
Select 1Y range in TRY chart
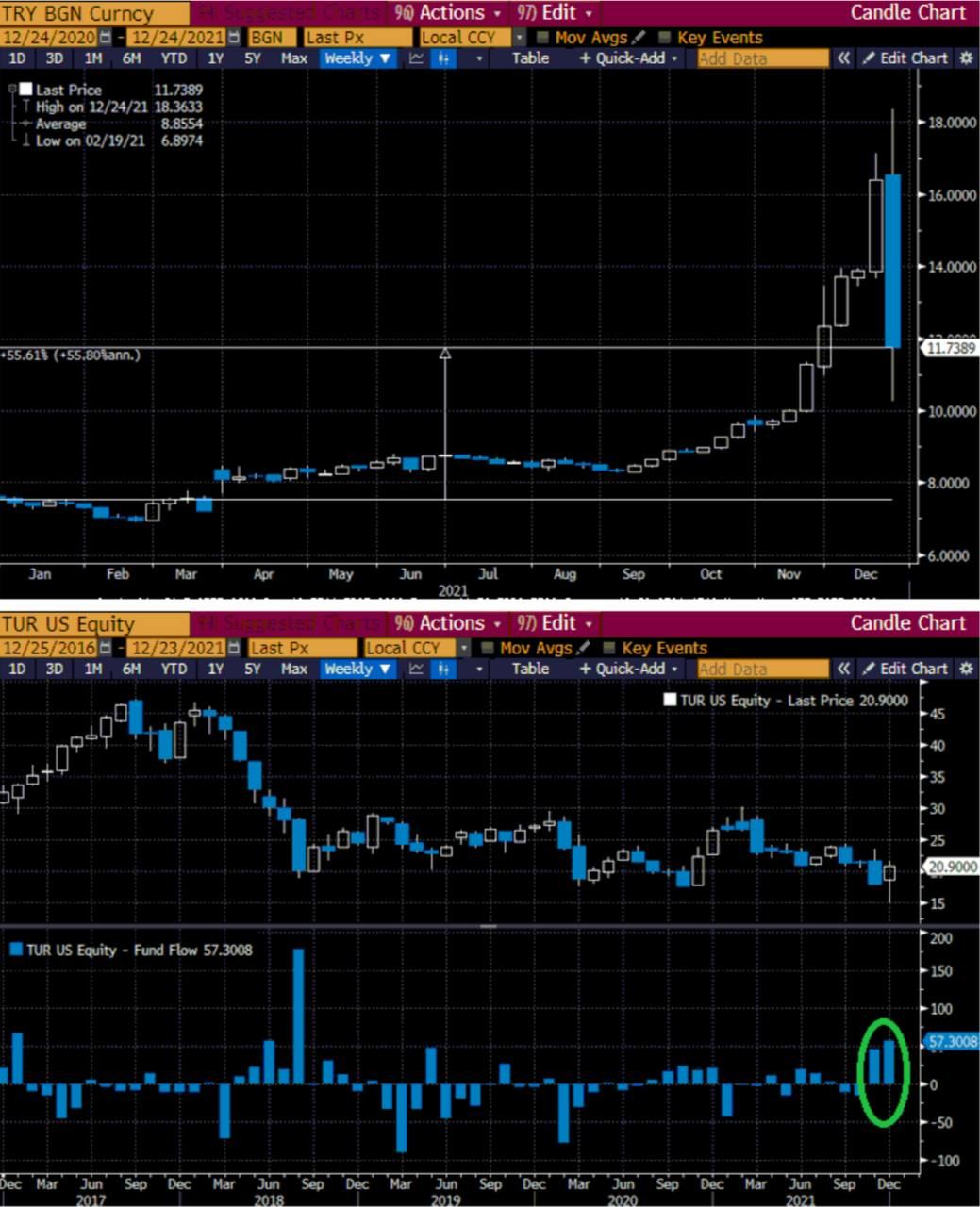coord(215,58)
